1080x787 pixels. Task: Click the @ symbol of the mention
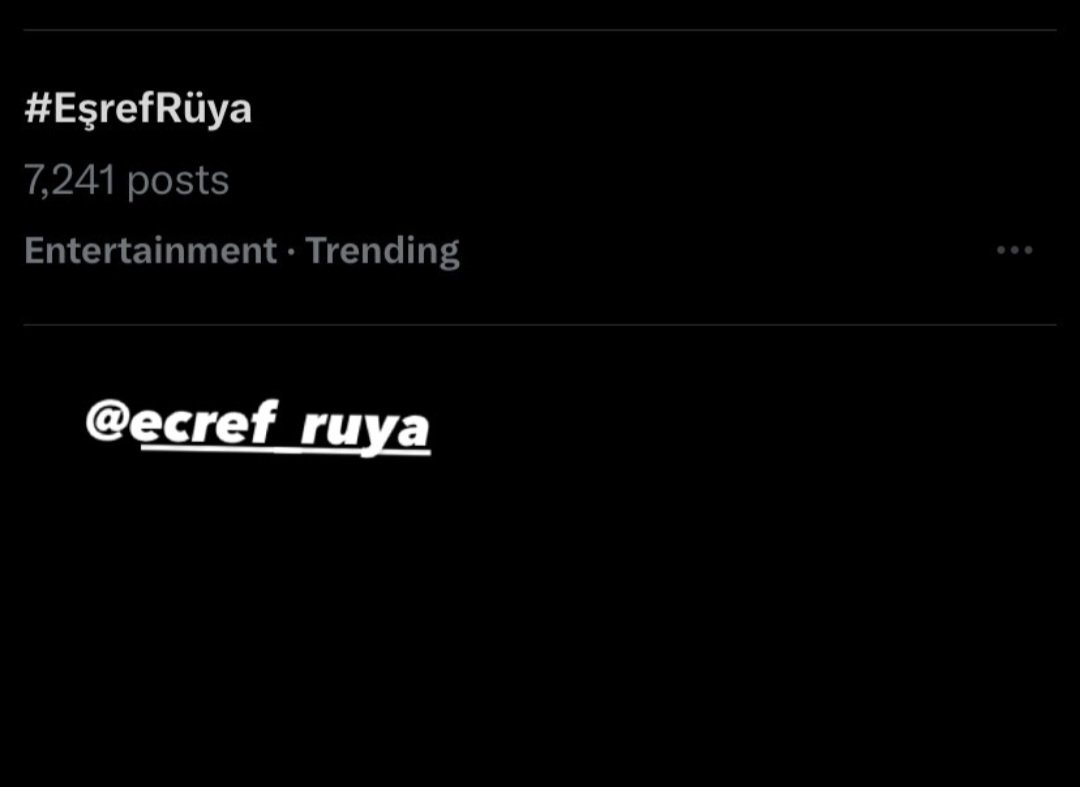click(x=107, y=420)
